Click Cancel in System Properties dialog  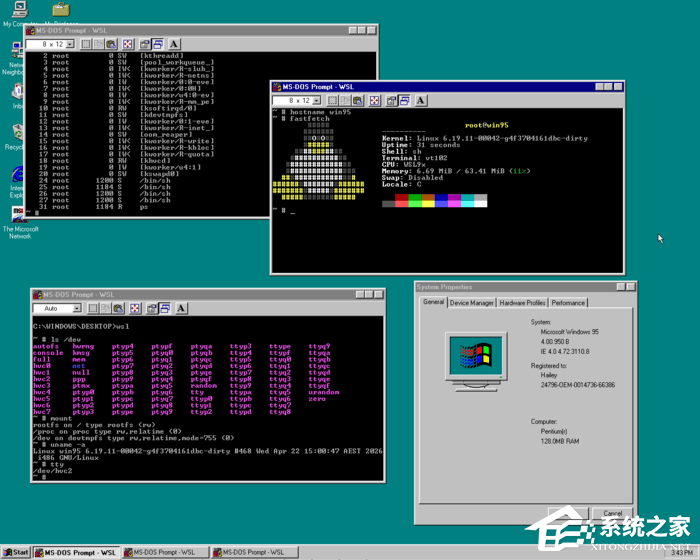(612, 513)
